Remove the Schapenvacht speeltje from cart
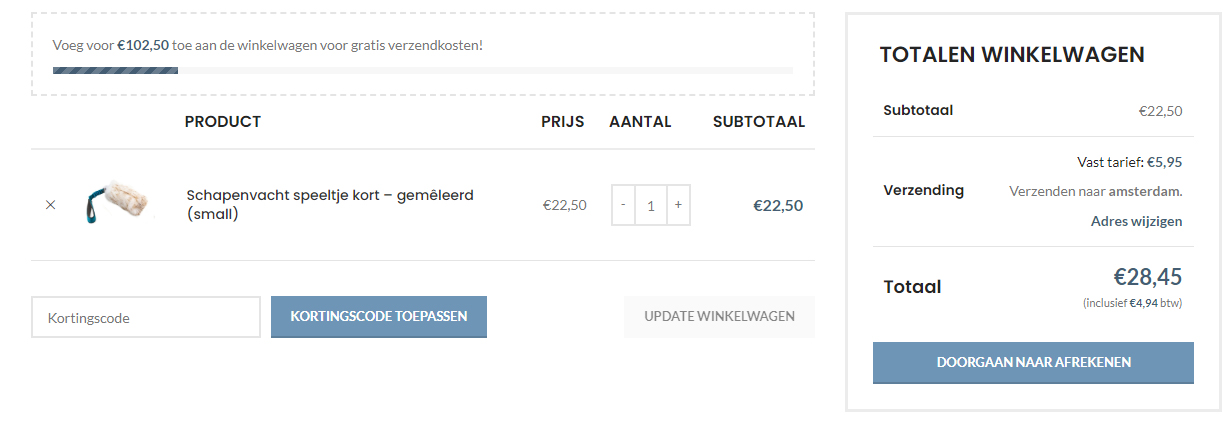Viewport: 1228px width, 422px height. pos(51,205)
